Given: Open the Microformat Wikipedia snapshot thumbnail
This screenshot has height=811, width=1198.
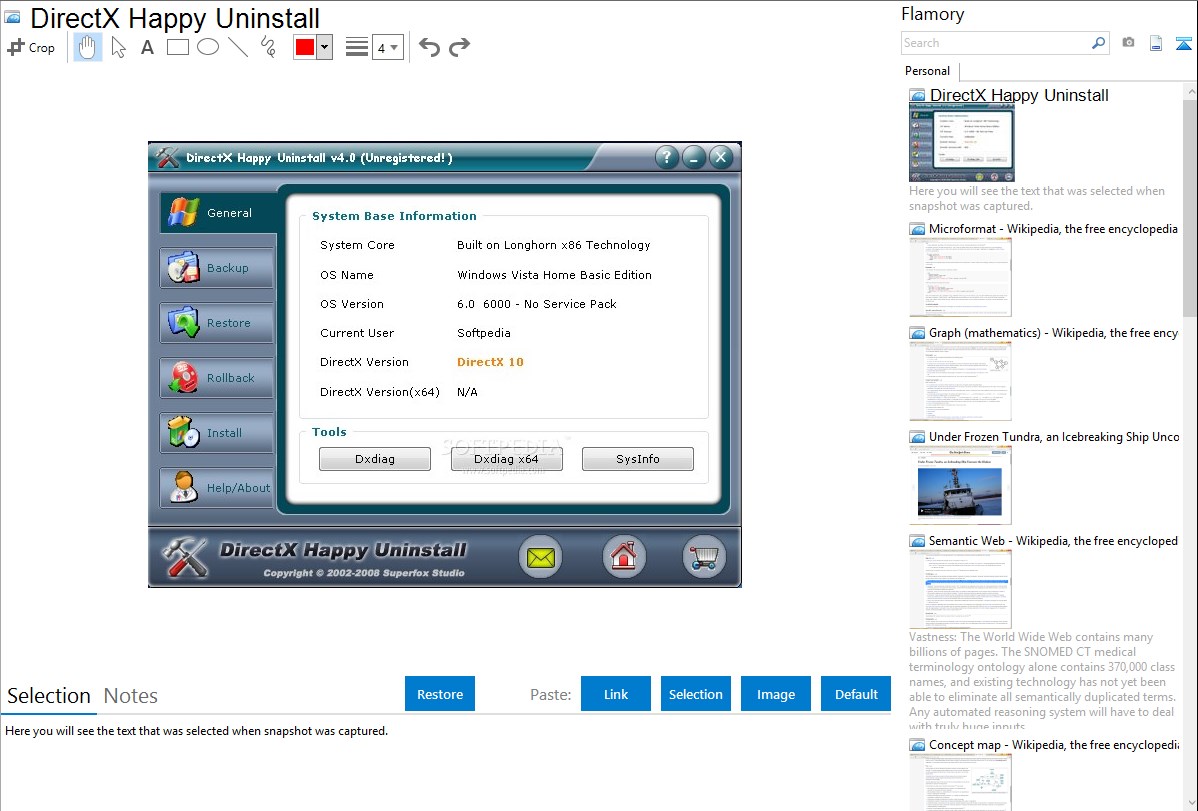Looking at the screenshot, I should pyautogui.click(x=960, y=277).
